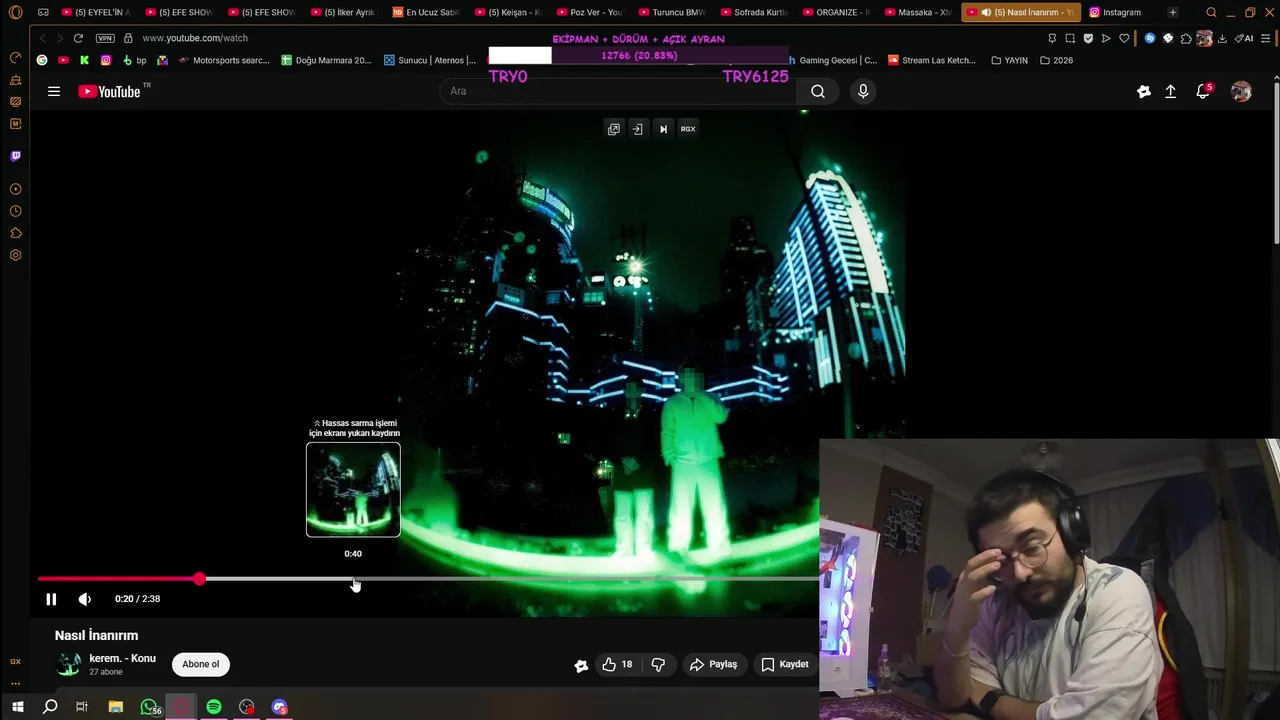Like the video with 18 likes
1280x720 pixels.
coord(617,664)
